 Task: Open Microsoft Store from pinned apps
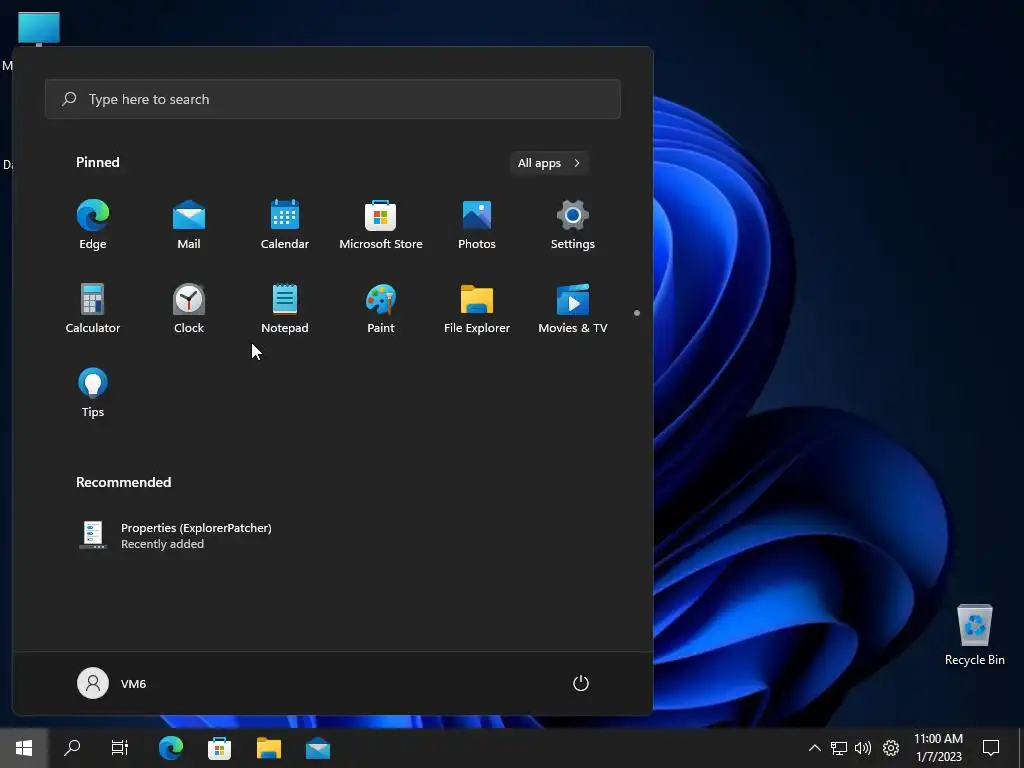click(381, 225)
